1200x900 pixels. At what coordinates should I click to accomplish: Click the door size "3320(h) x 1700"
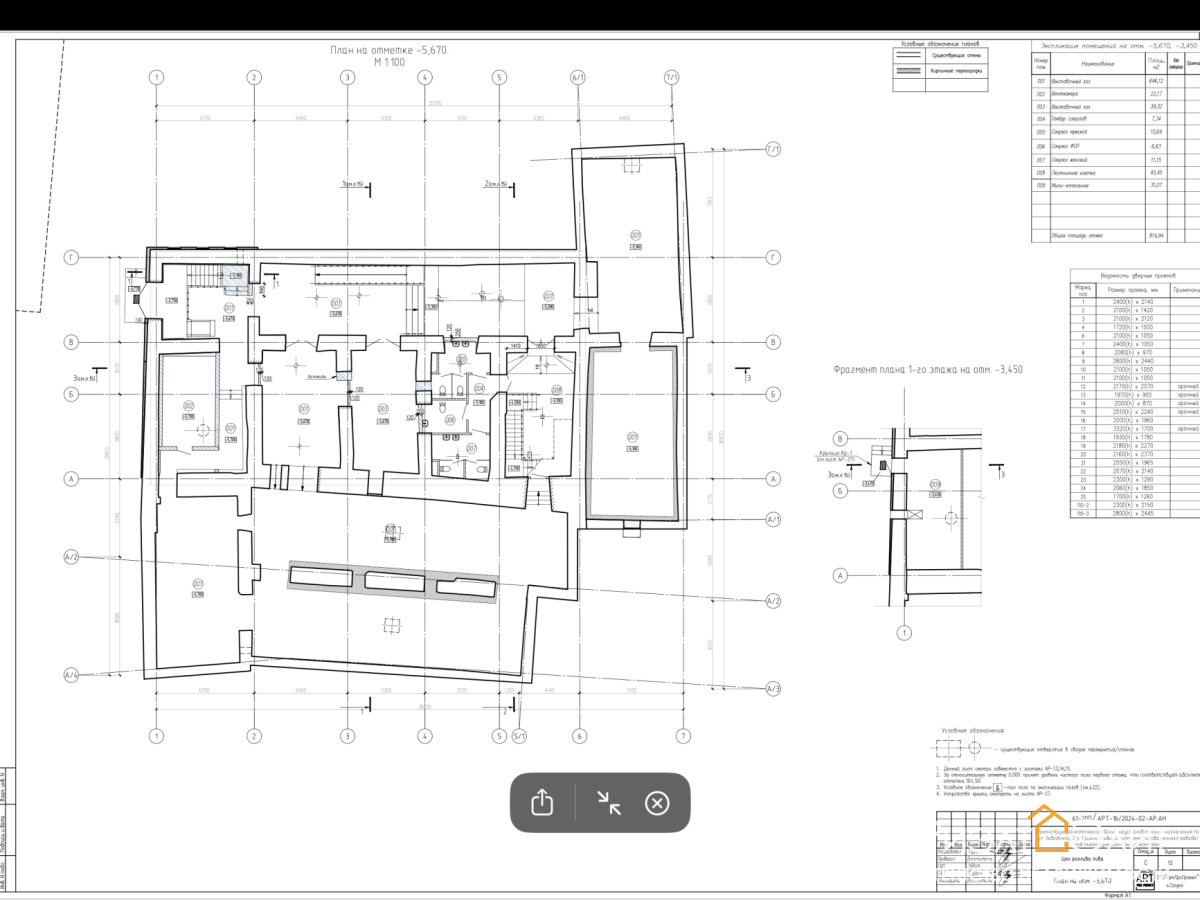(x=1133, y=429)
